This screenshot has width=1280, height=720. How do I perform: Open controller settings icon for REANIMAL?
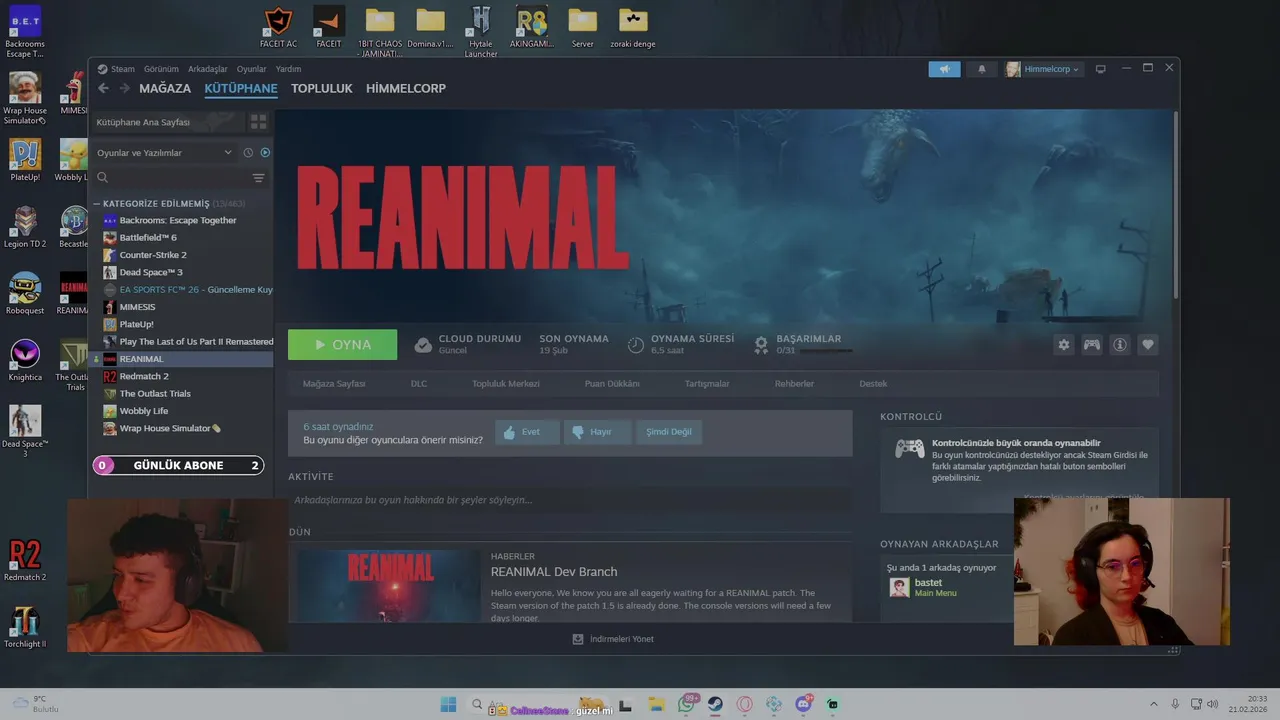(x=1092, y=344)
